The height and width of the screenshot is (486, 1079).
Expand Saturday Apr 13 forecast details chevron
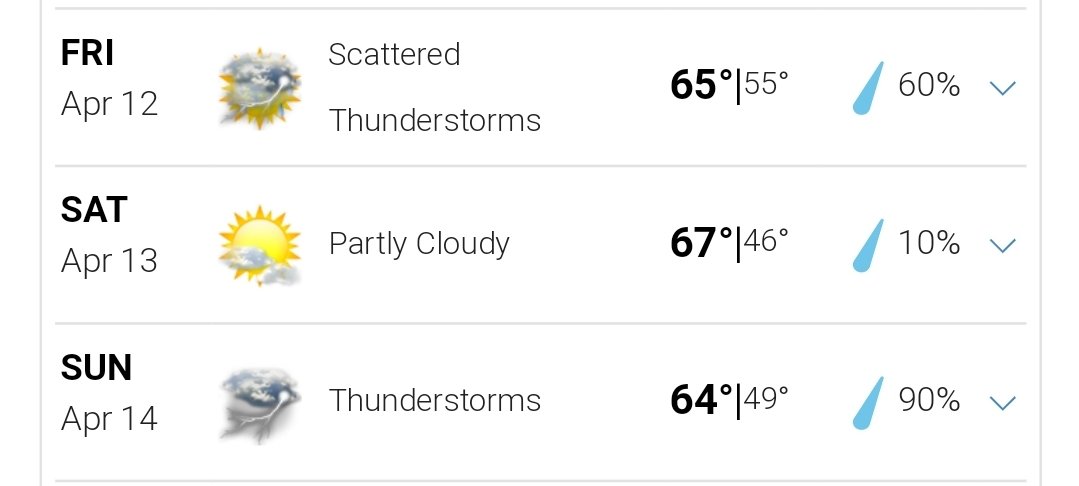click(x=1002, y=245)
